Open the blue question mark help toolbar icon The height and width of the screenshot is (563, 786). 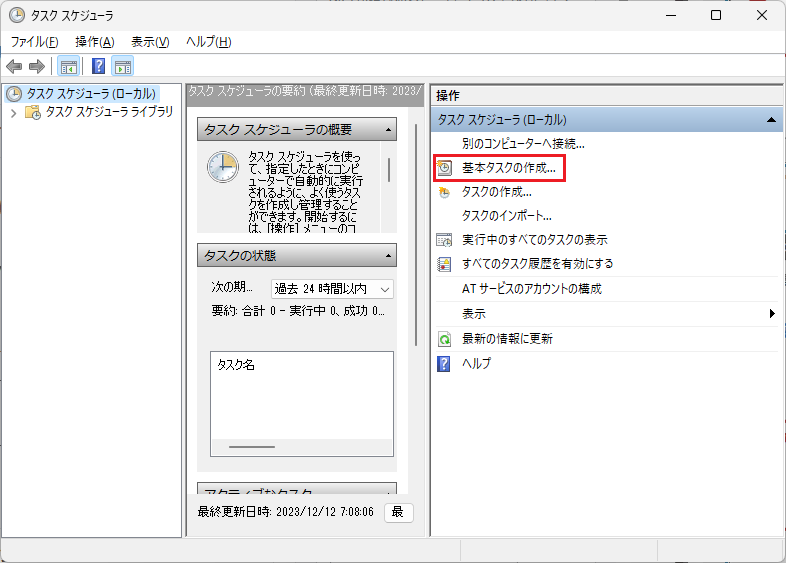click(x=98, y=66)
